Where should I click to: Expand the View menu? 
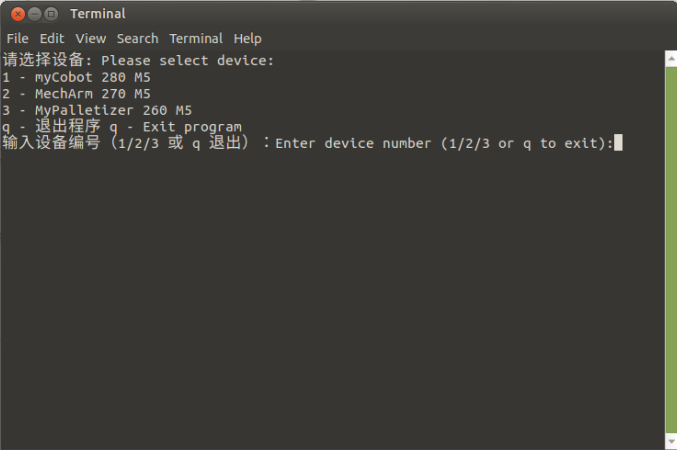tap(90, 38)
